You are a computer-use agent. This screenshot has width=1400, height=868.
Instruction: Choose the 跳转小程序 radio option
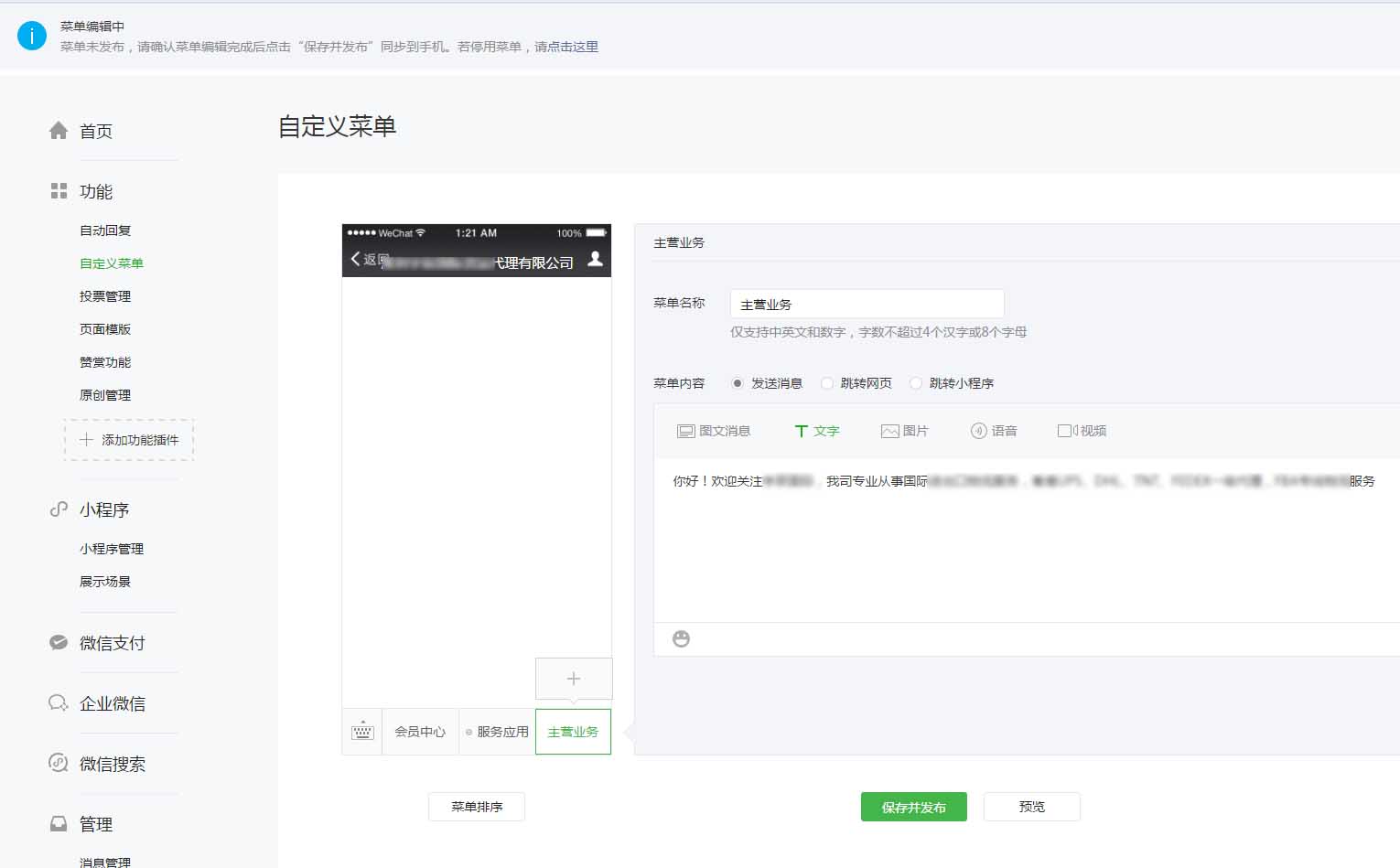pos(916,383)
